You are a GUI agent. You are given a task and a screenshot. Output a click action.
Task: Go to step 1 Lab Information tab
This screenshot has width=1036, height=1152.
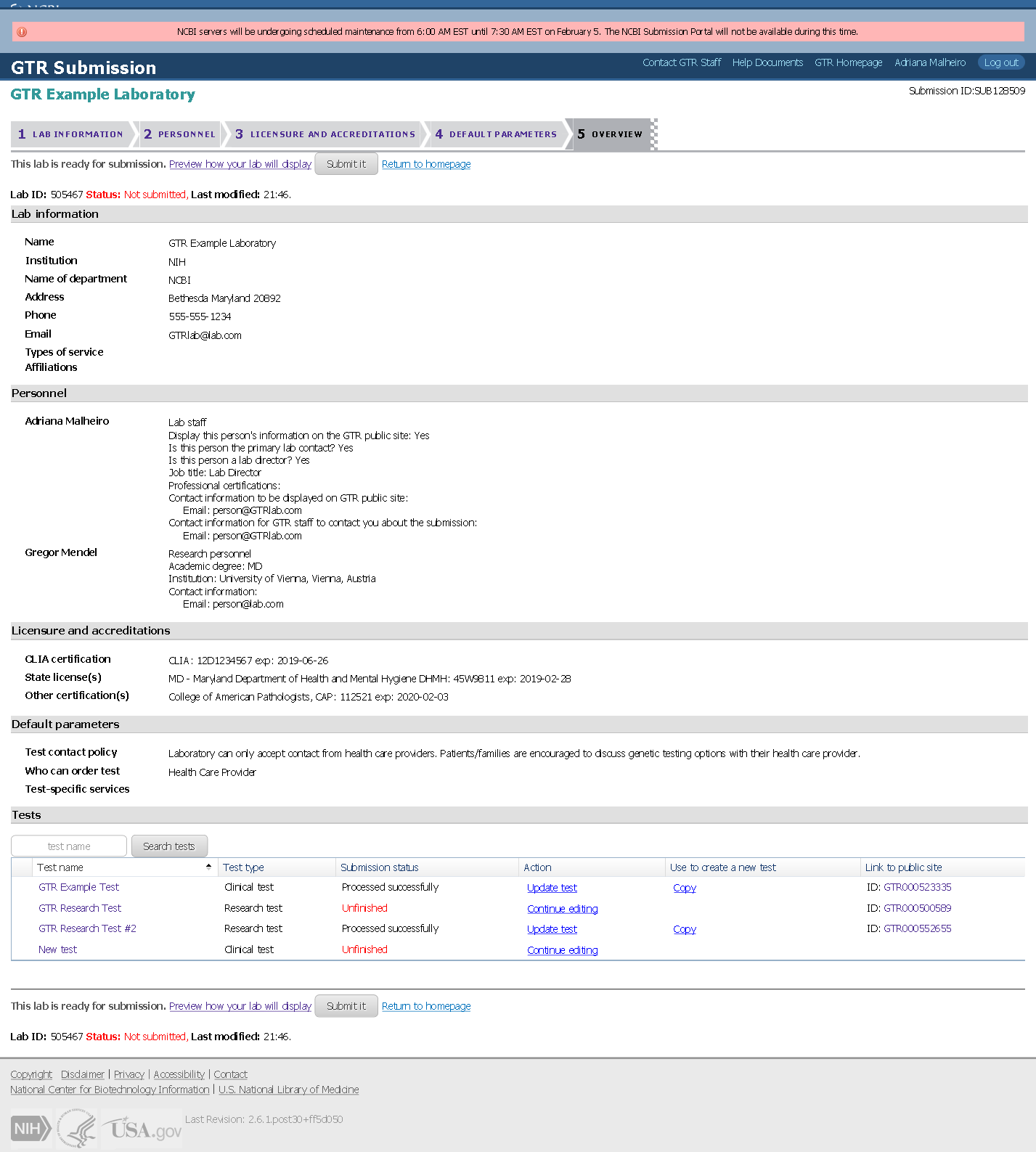pyautogui.click(x=71, y=134)
